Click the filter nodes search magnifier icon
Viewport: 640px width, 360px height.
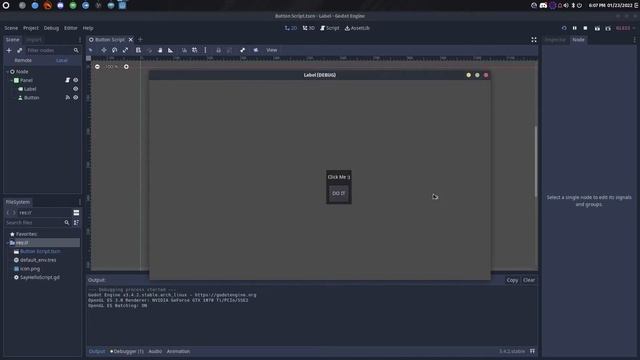[76, 50]
